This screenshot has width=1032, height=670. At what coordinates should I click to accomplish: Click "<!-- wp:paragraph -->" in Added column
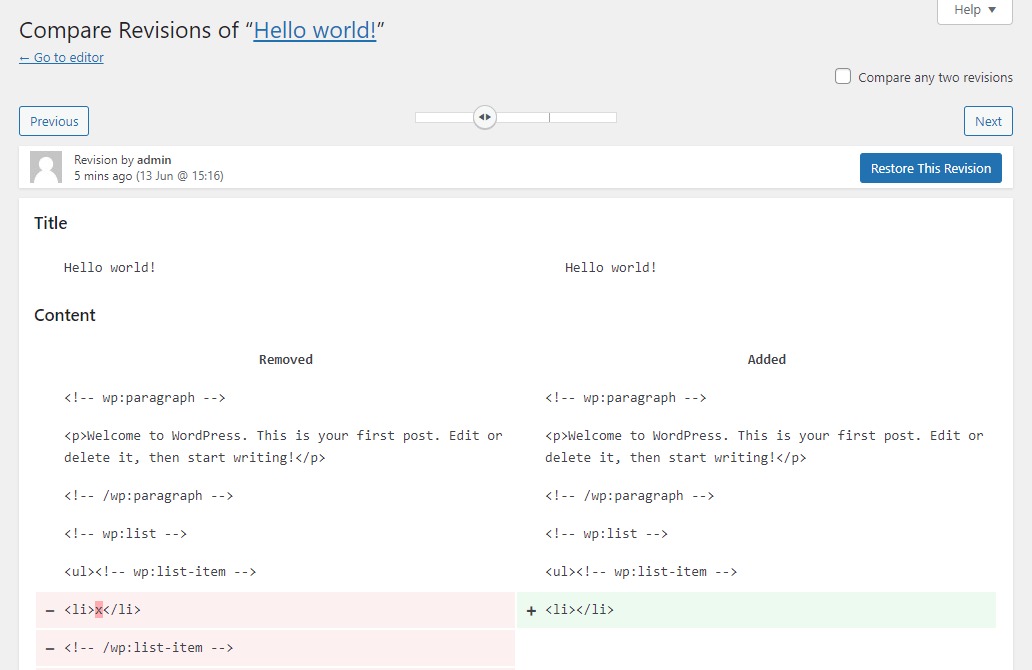(625, 398)
